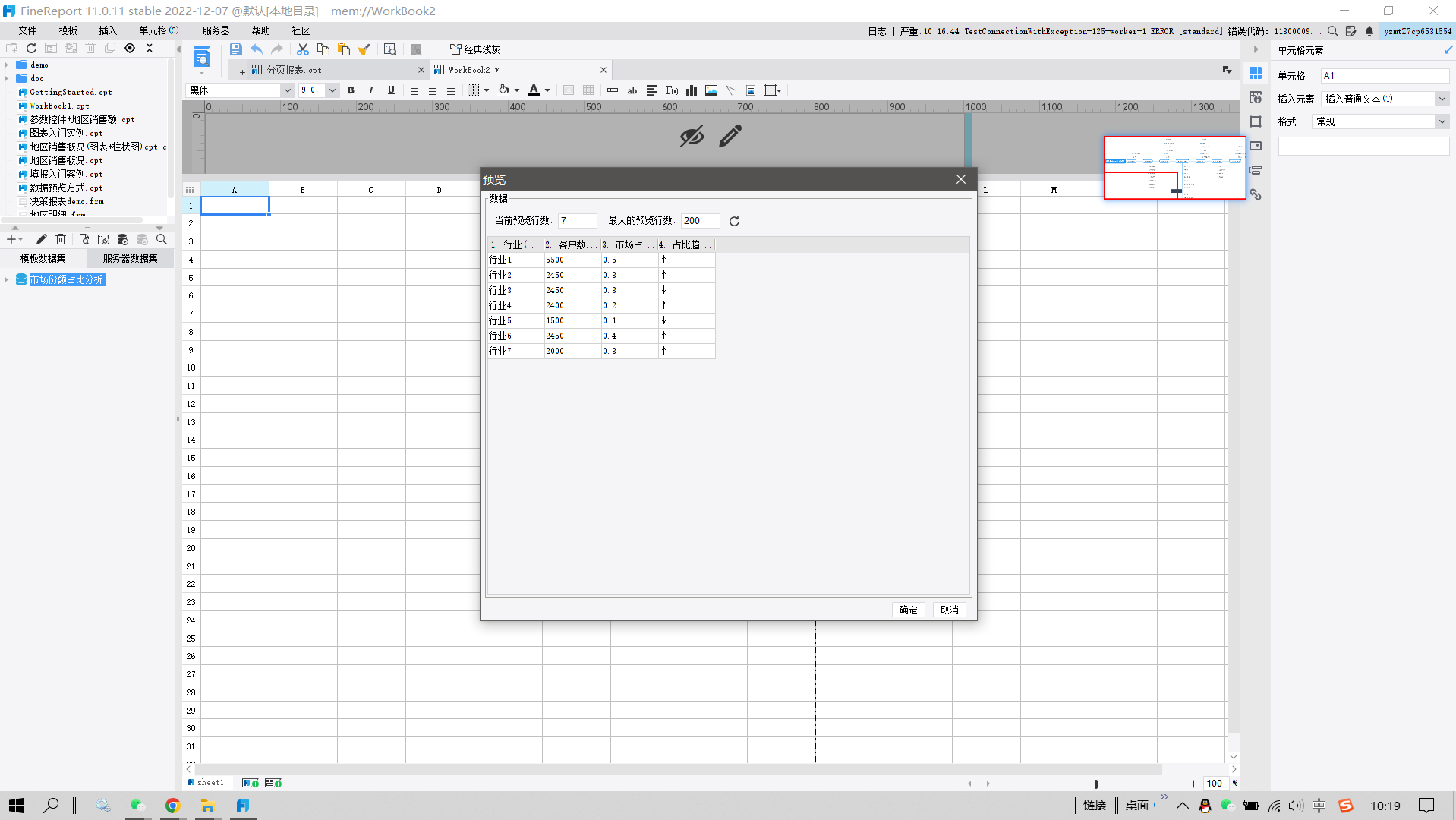Viewport: 1456px width, 820px height.
Task: Click the 确定 button
Action: coord(908,610)
